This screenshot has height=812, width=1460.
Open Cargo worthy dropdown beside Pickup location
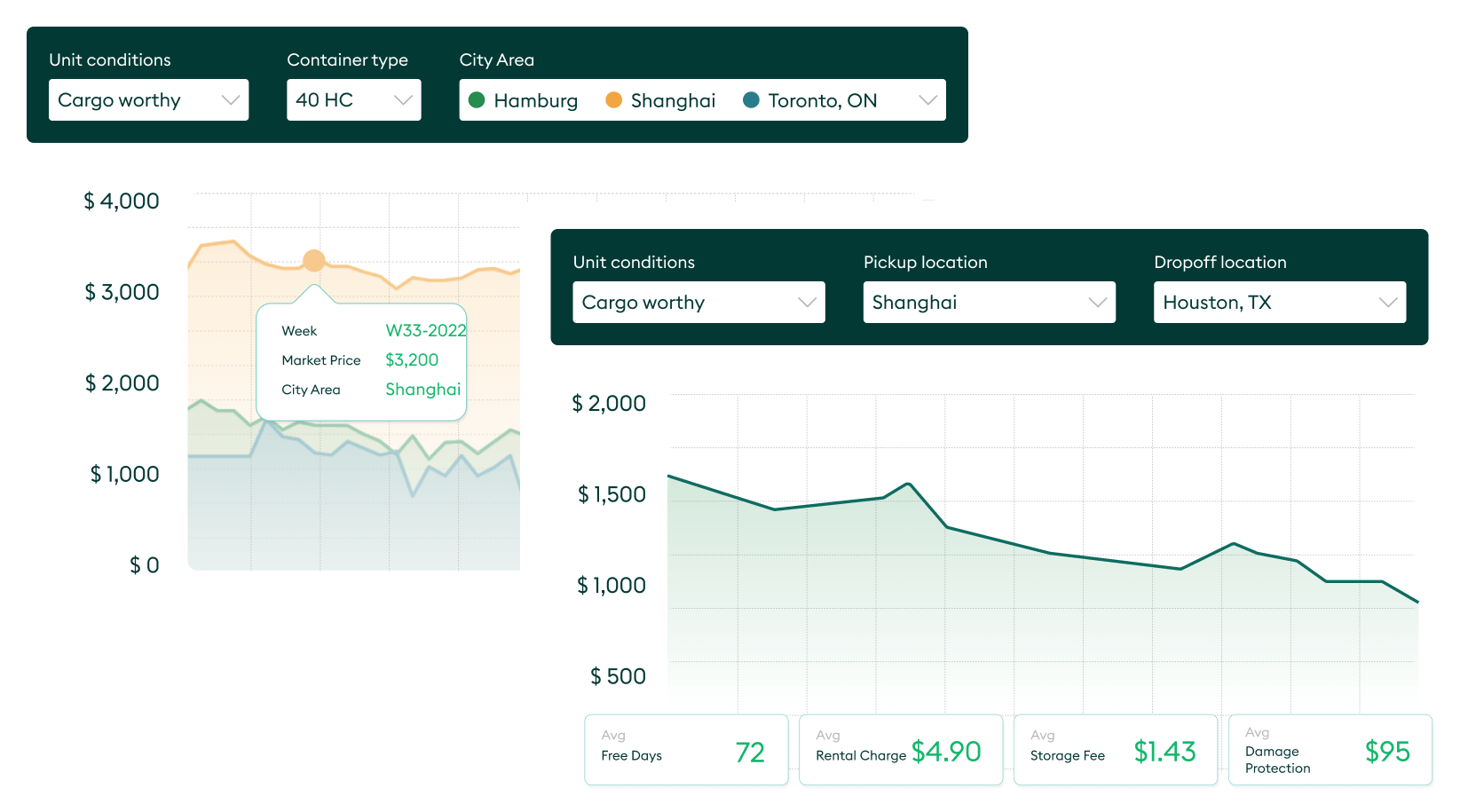(x=698, y=303)
